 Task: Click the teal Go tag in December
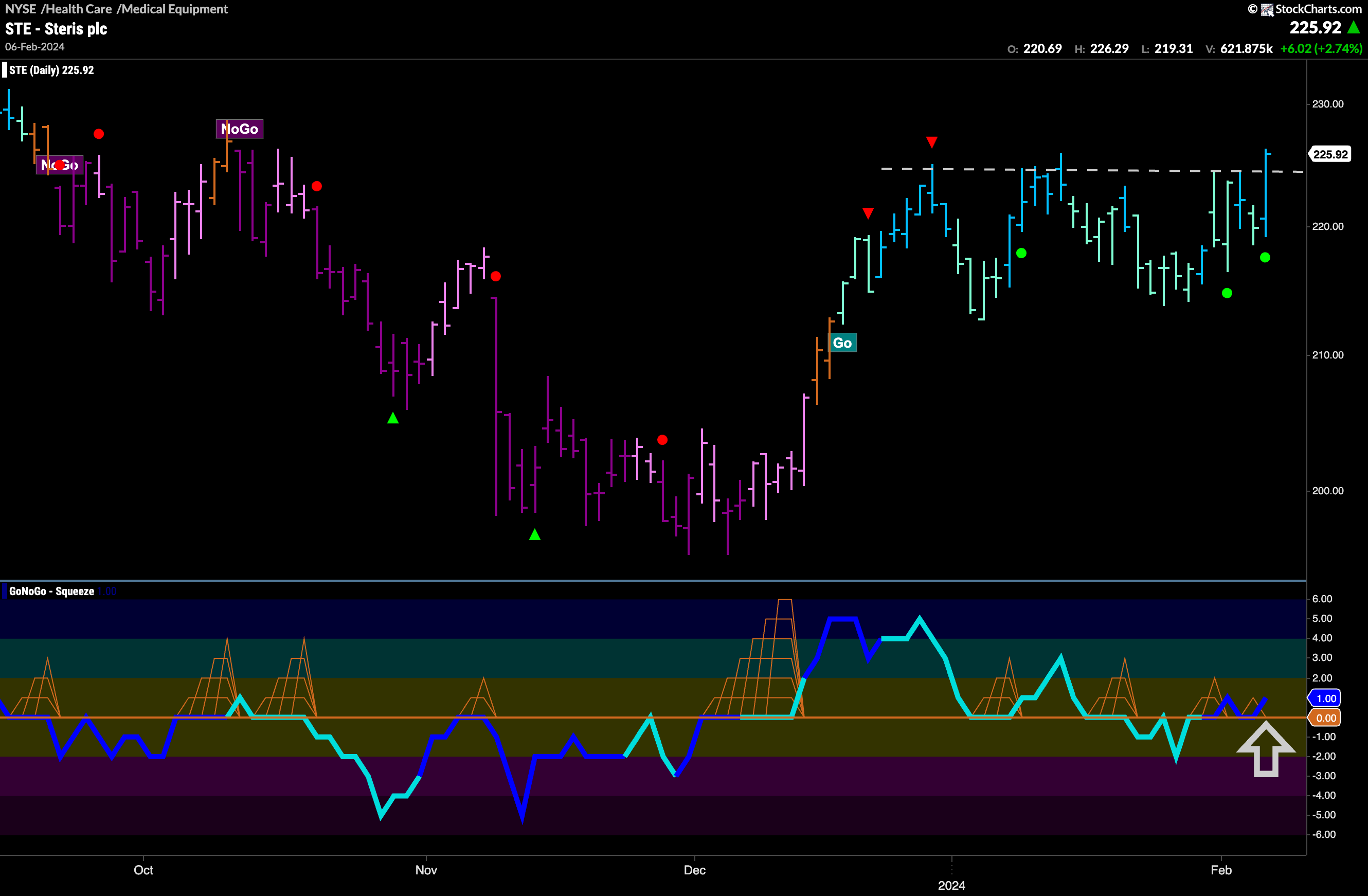[842, 343]
